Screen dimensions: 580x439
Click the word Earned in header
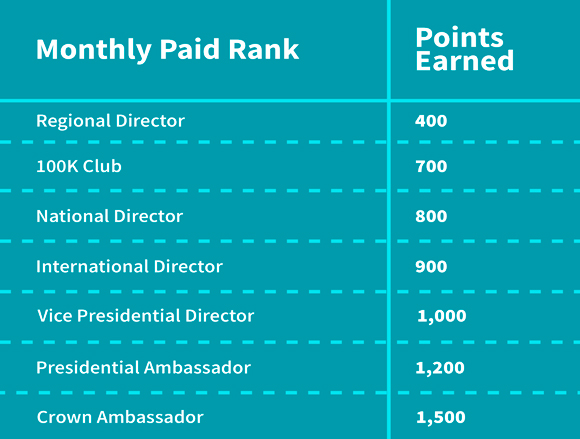point(465,61)
